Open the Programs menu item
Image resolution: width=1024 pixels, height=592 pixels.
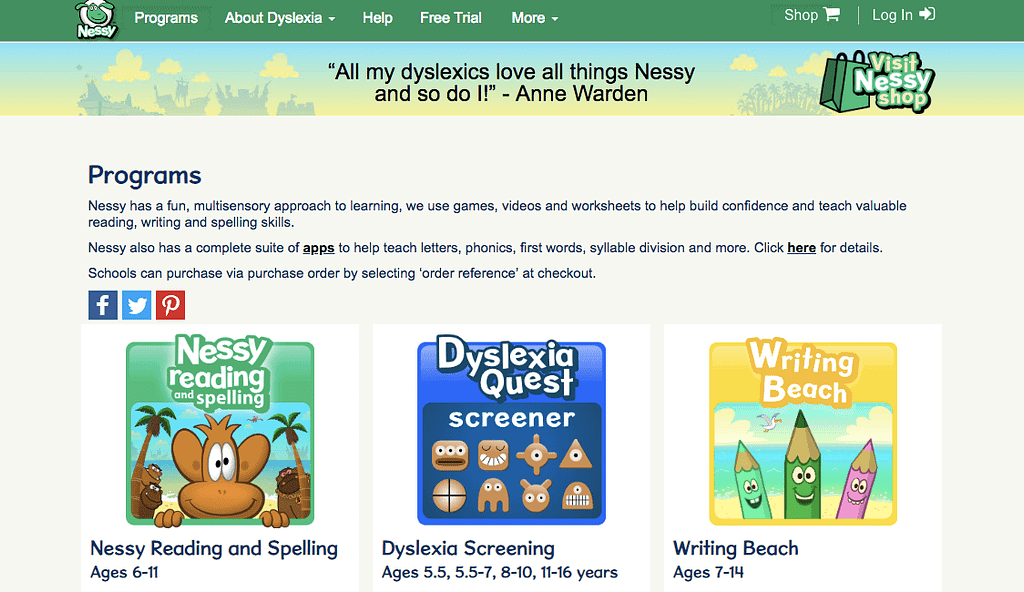(x=166, y=18)
